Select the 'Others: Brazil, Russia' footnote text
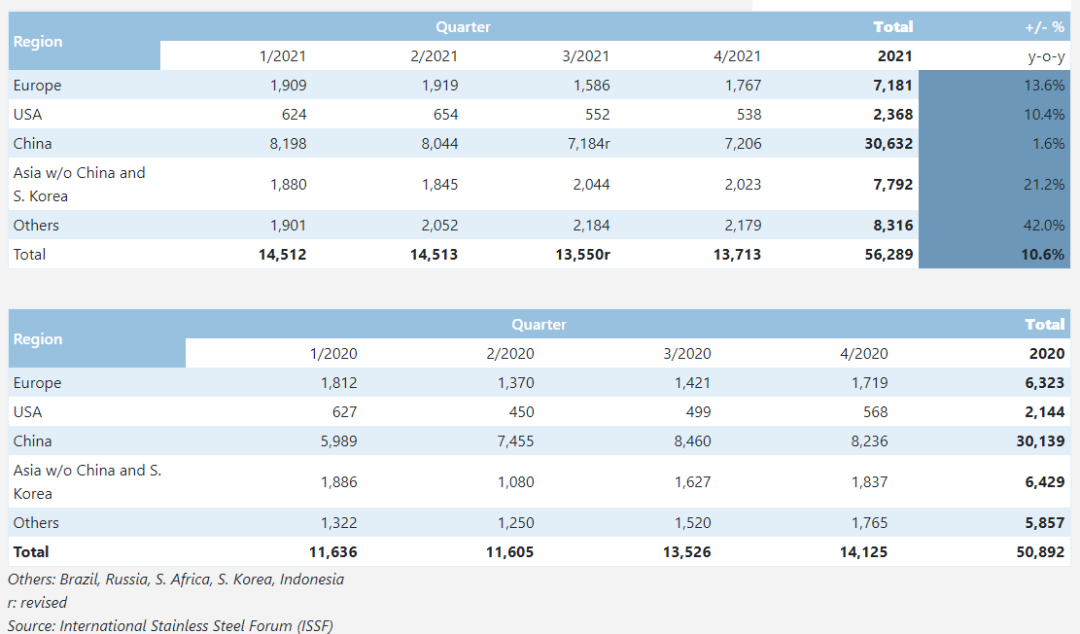The width and height of the screenshot is (1080, 634). tap(176, 579)
